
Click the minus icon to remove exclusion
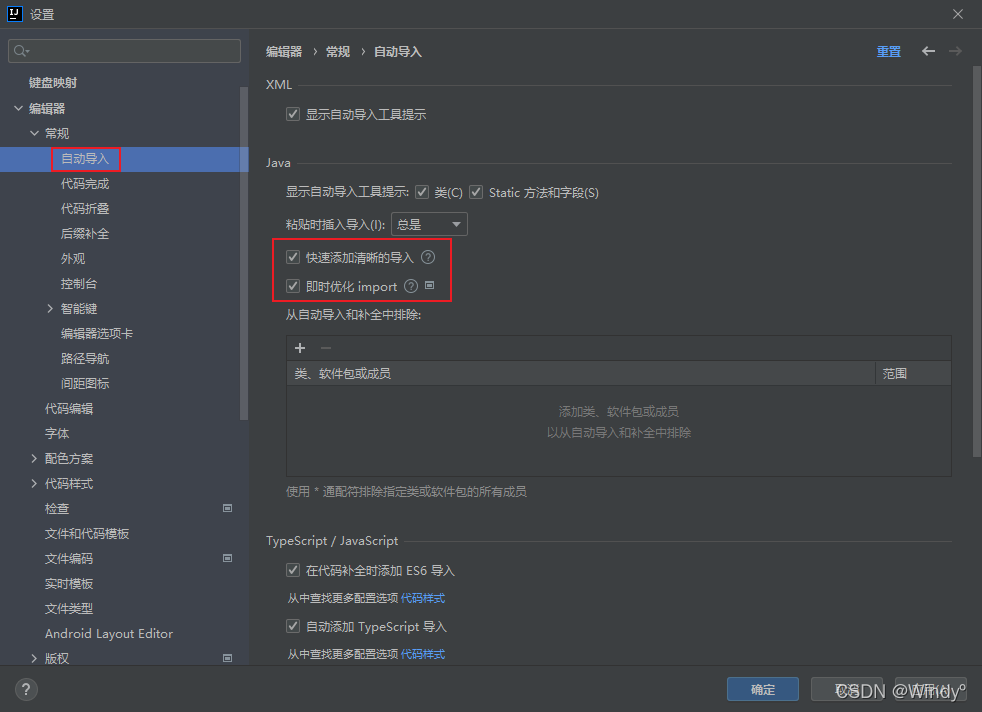click(326, 348)
